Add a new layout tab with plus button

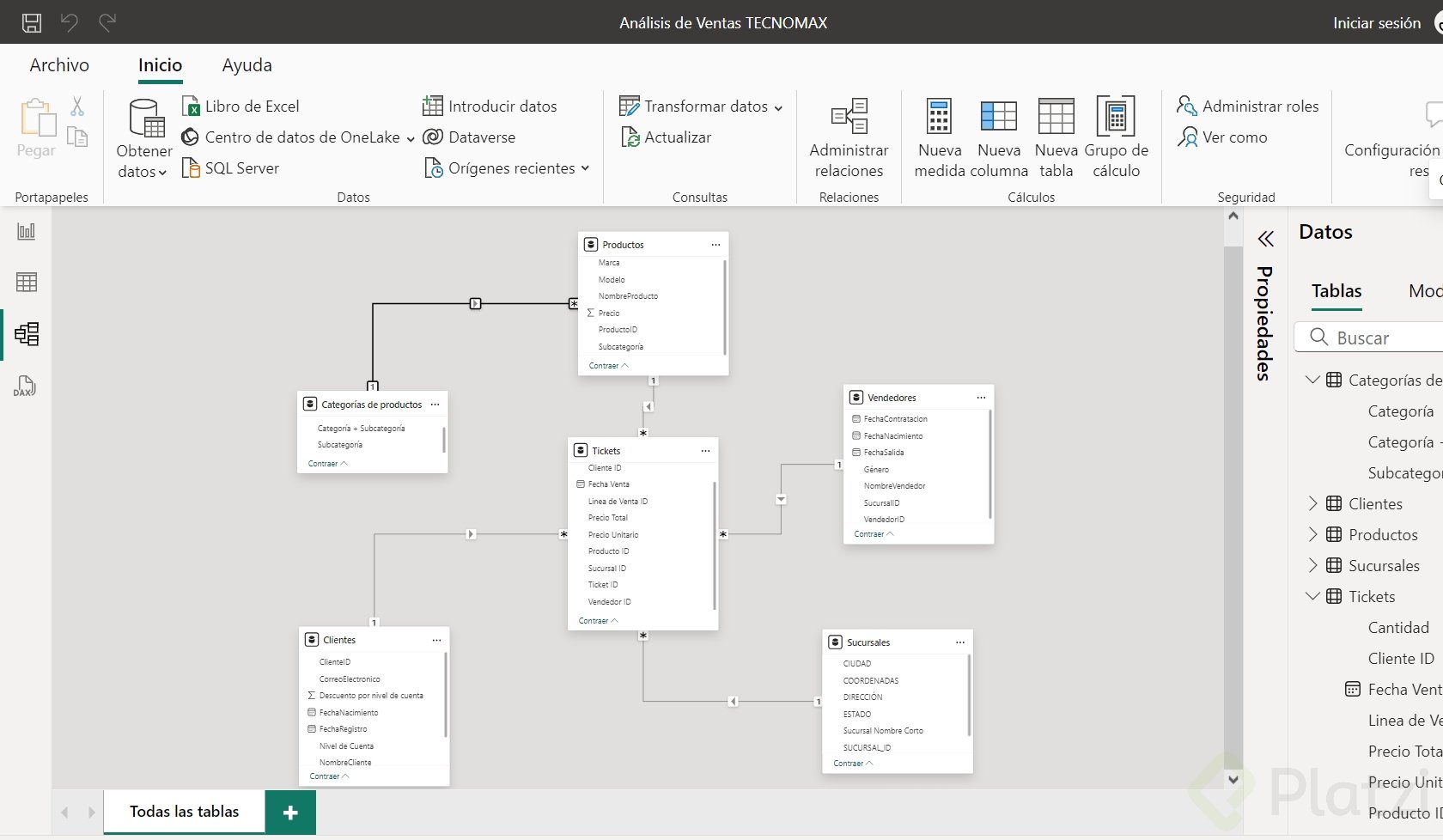point(290,813)
